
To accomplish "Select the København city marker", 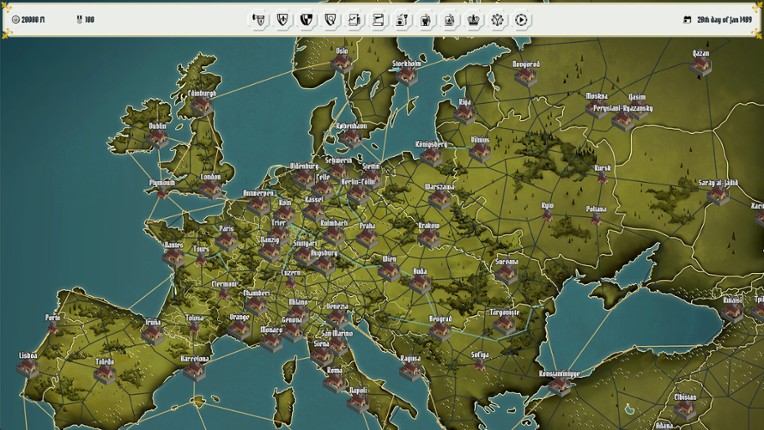I will 351,138.
